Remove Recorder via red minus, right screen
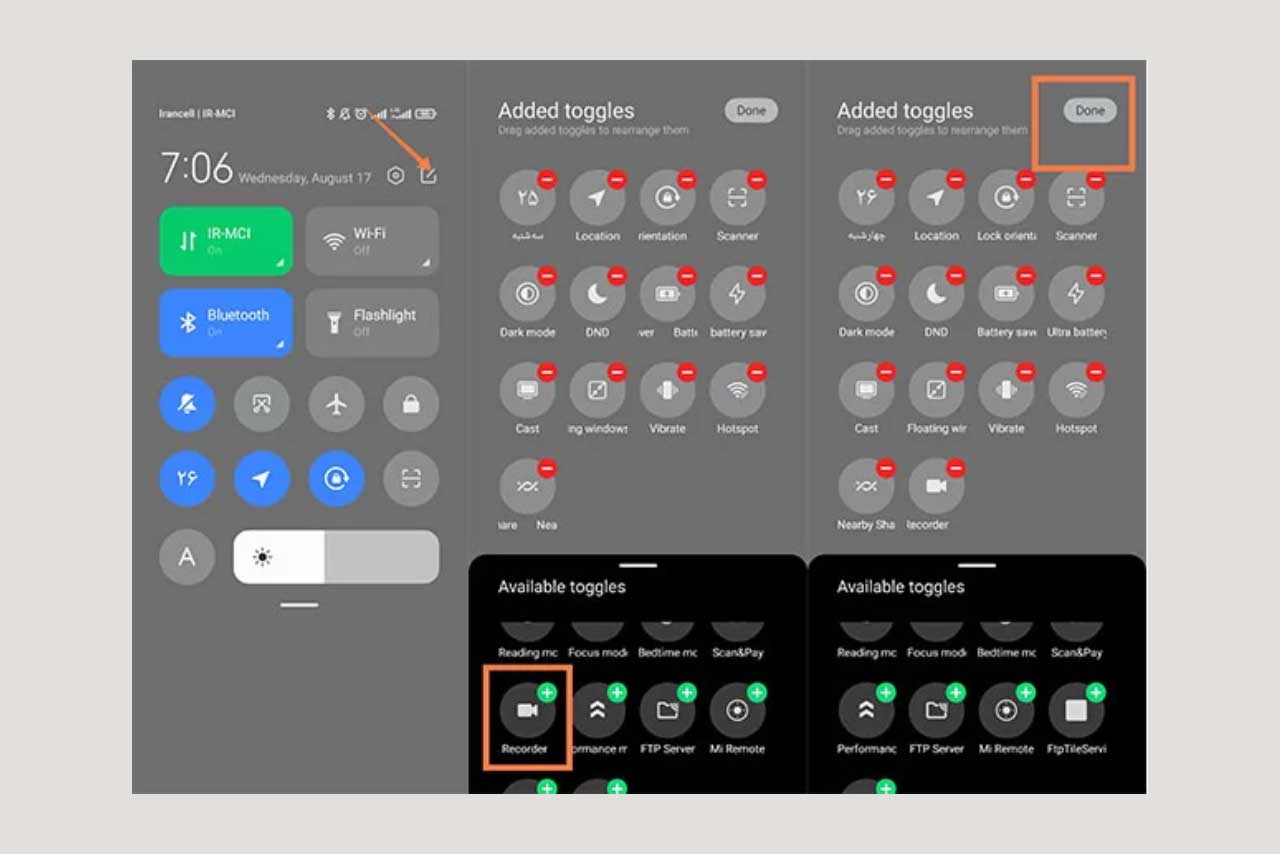 click(x=956, y=468)
